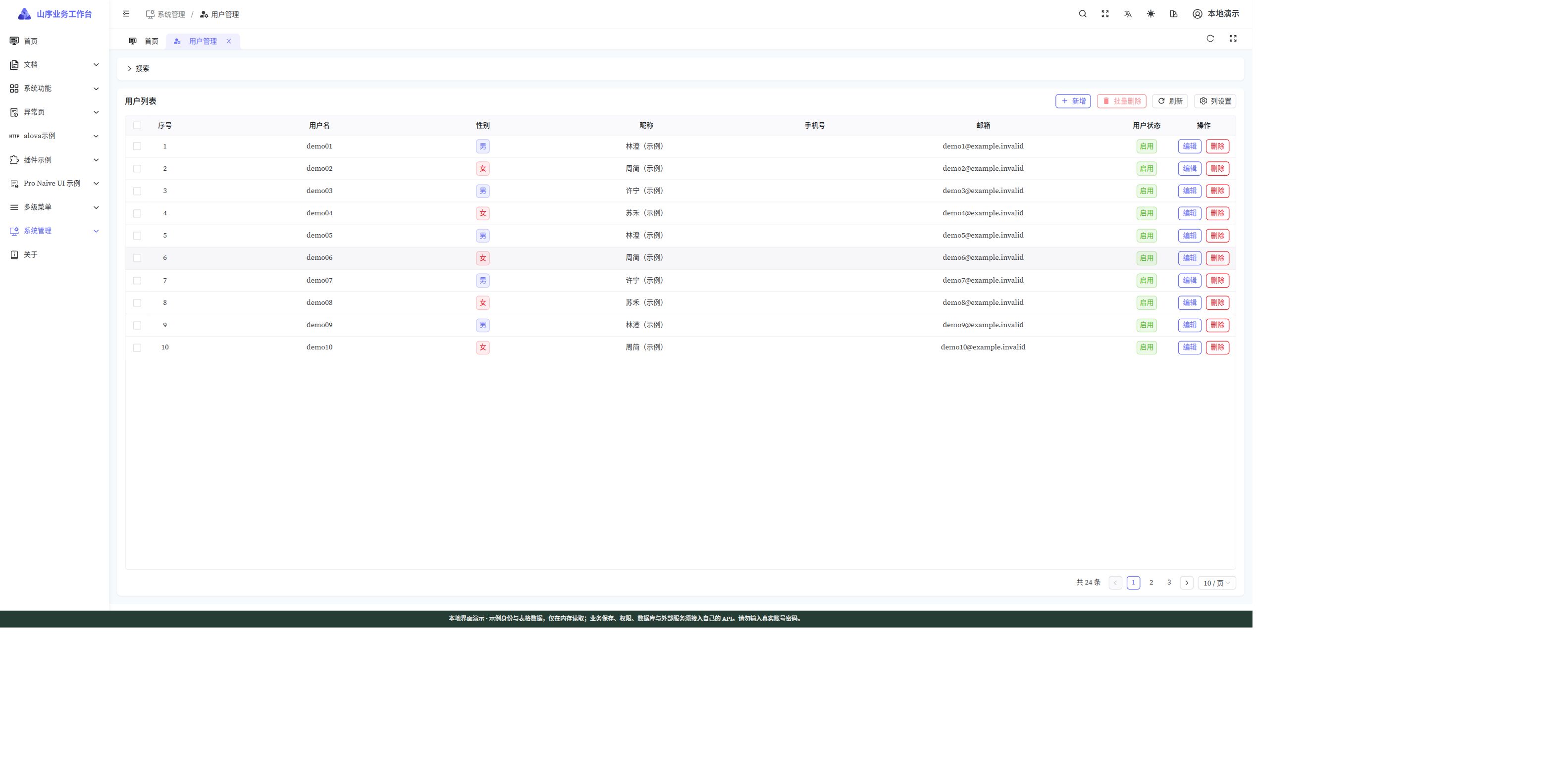This screenshot has width=1565, height=784.
Task: Select the checkbox for demo01 row
Action: click(137, 147)
